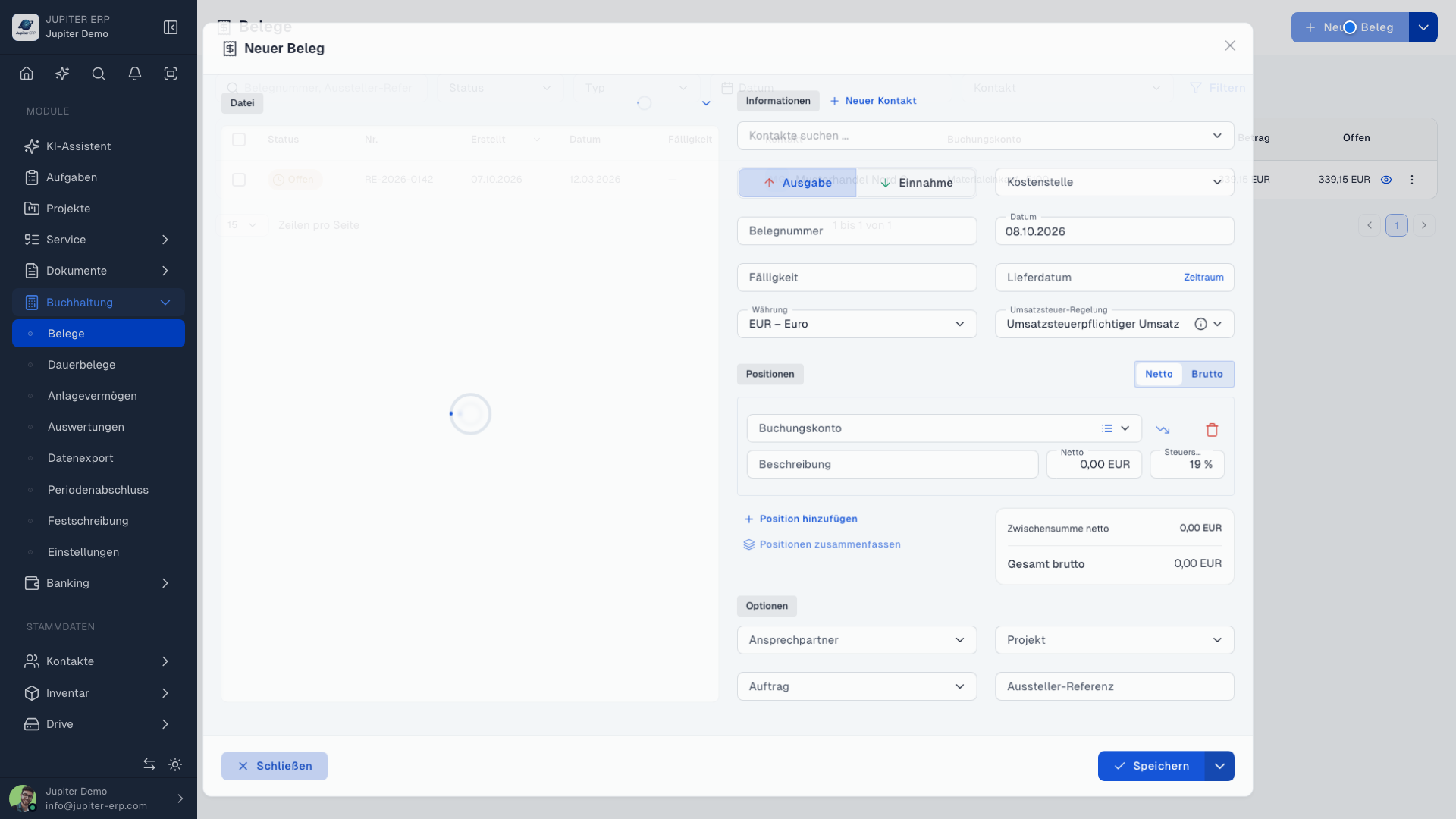
Task: Click Position hinzufügen
Action: pyautogui.click(x=801, y=519)
